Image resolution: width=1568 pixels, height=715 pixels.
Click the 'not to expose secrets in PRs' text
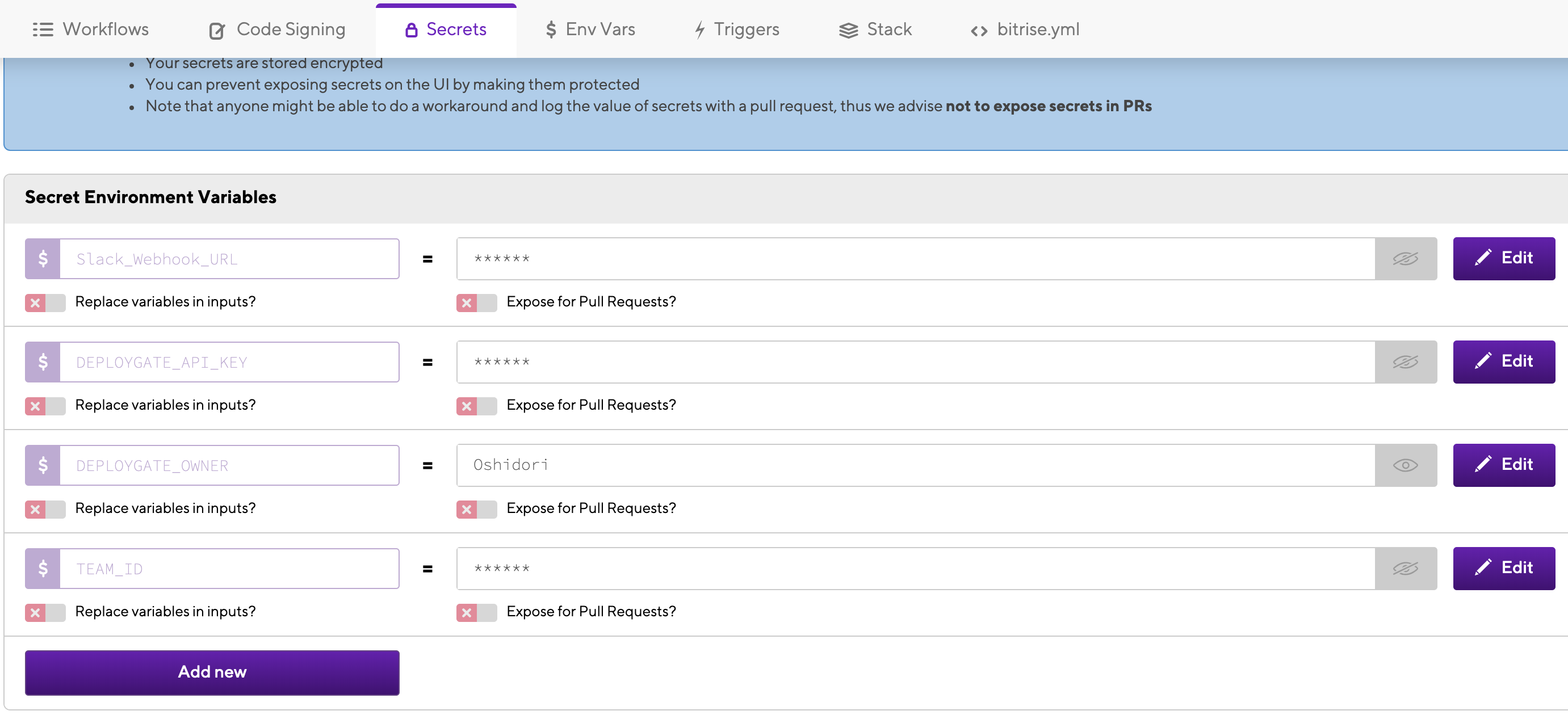click(1048, 106)
